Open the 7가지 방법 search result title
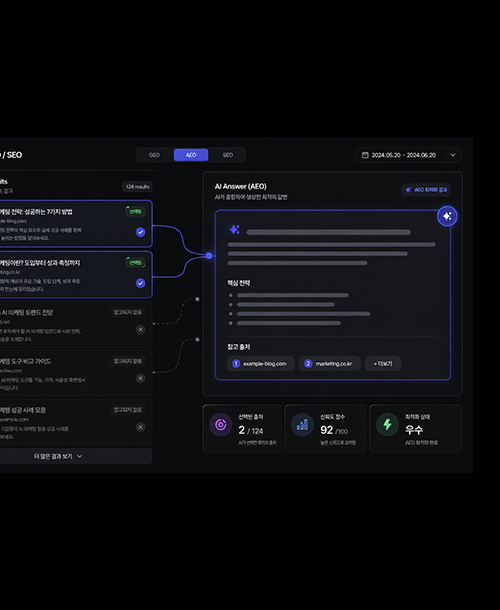 tap(36, 212)
